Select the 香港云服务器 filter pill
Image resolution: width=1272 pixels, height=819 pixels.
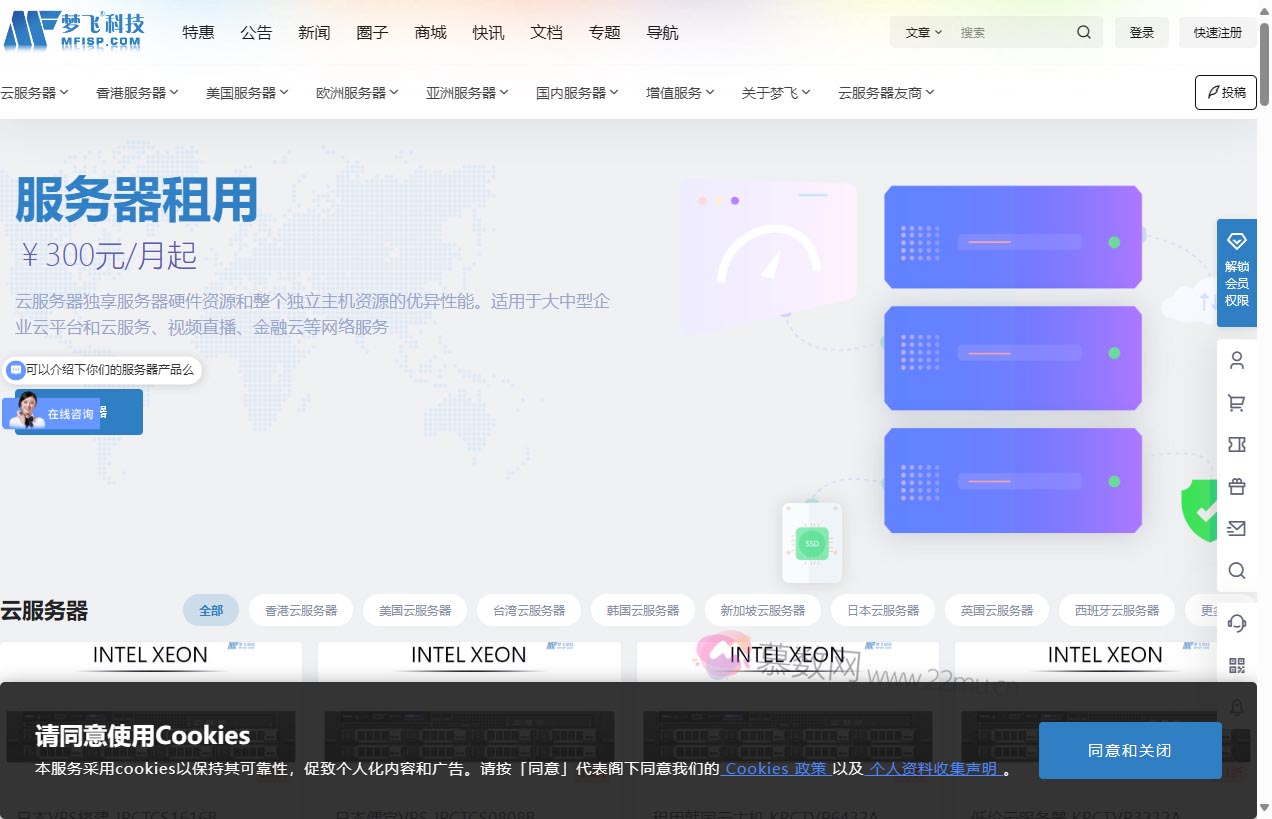(301, 610)
